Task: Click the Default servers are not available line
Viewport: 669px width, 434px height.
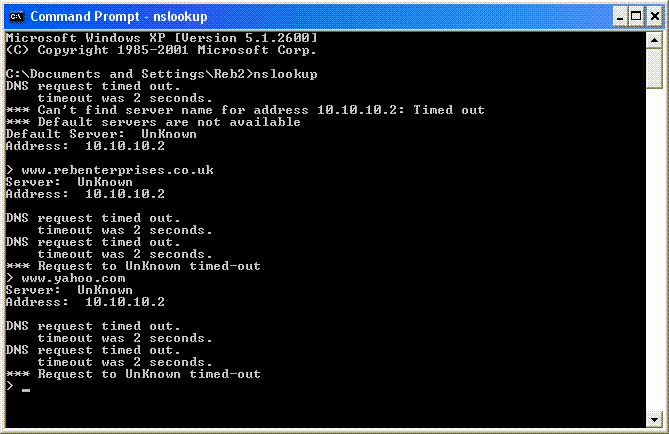Action: [153, 122]
